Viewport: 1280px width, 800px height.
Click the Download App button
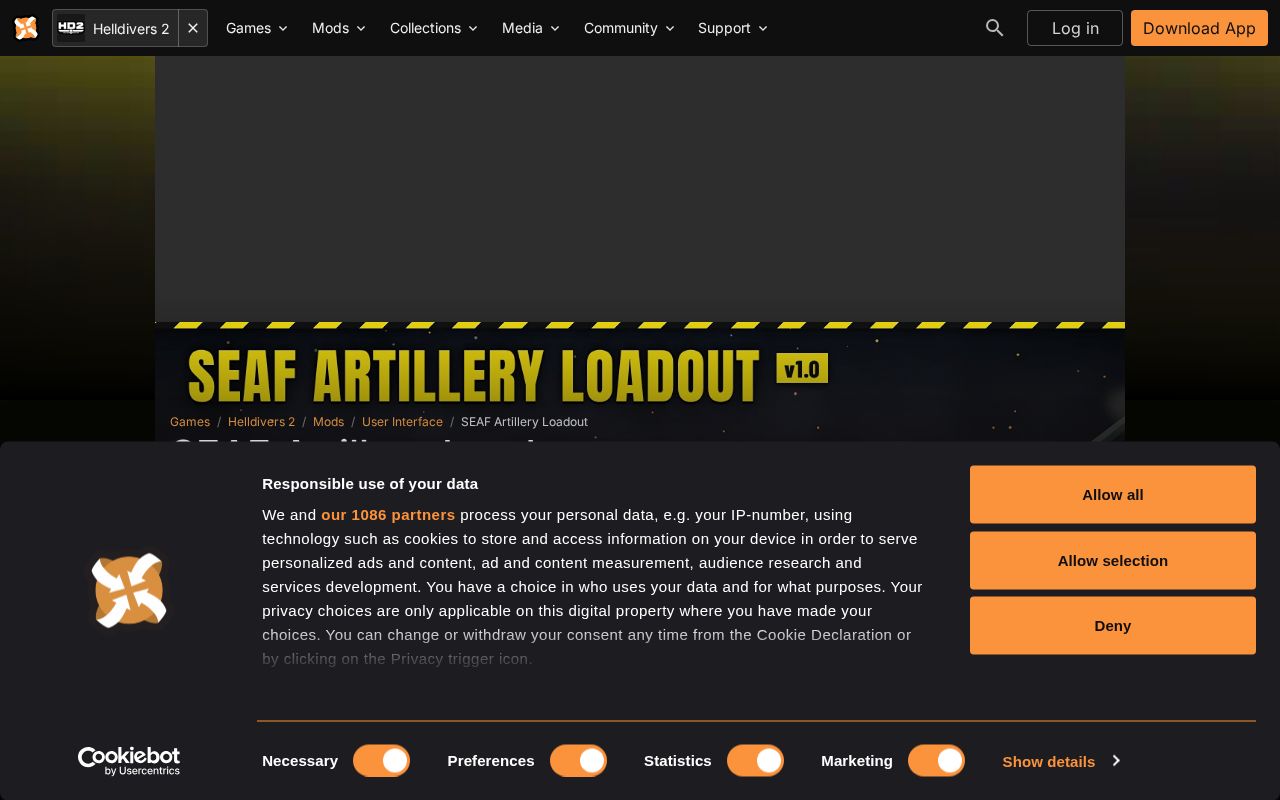1199,28
